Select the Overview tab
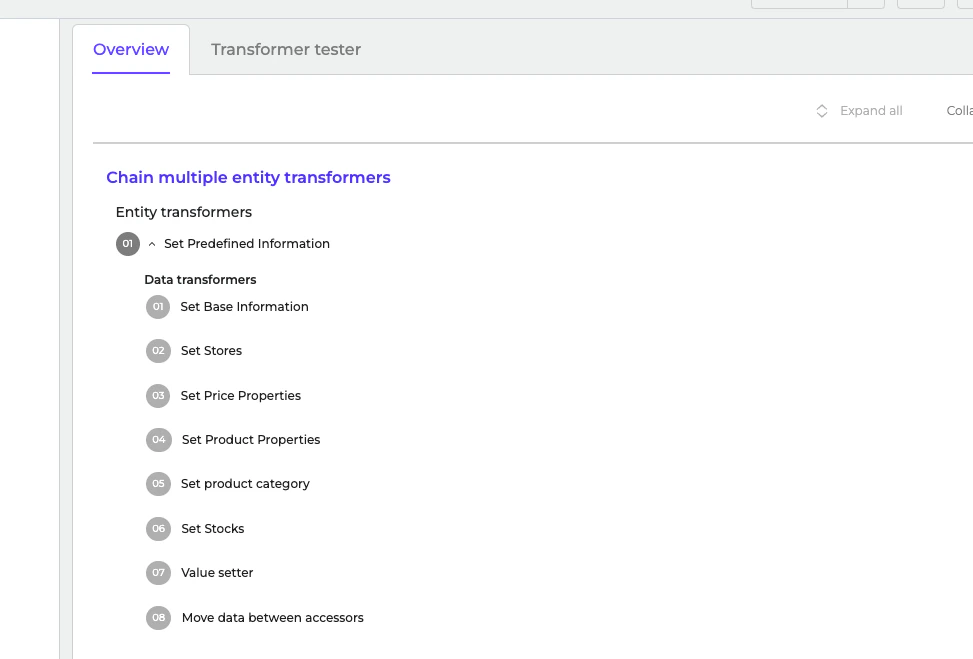Viewport: 973px width, 659px height. tap(131, 49)
